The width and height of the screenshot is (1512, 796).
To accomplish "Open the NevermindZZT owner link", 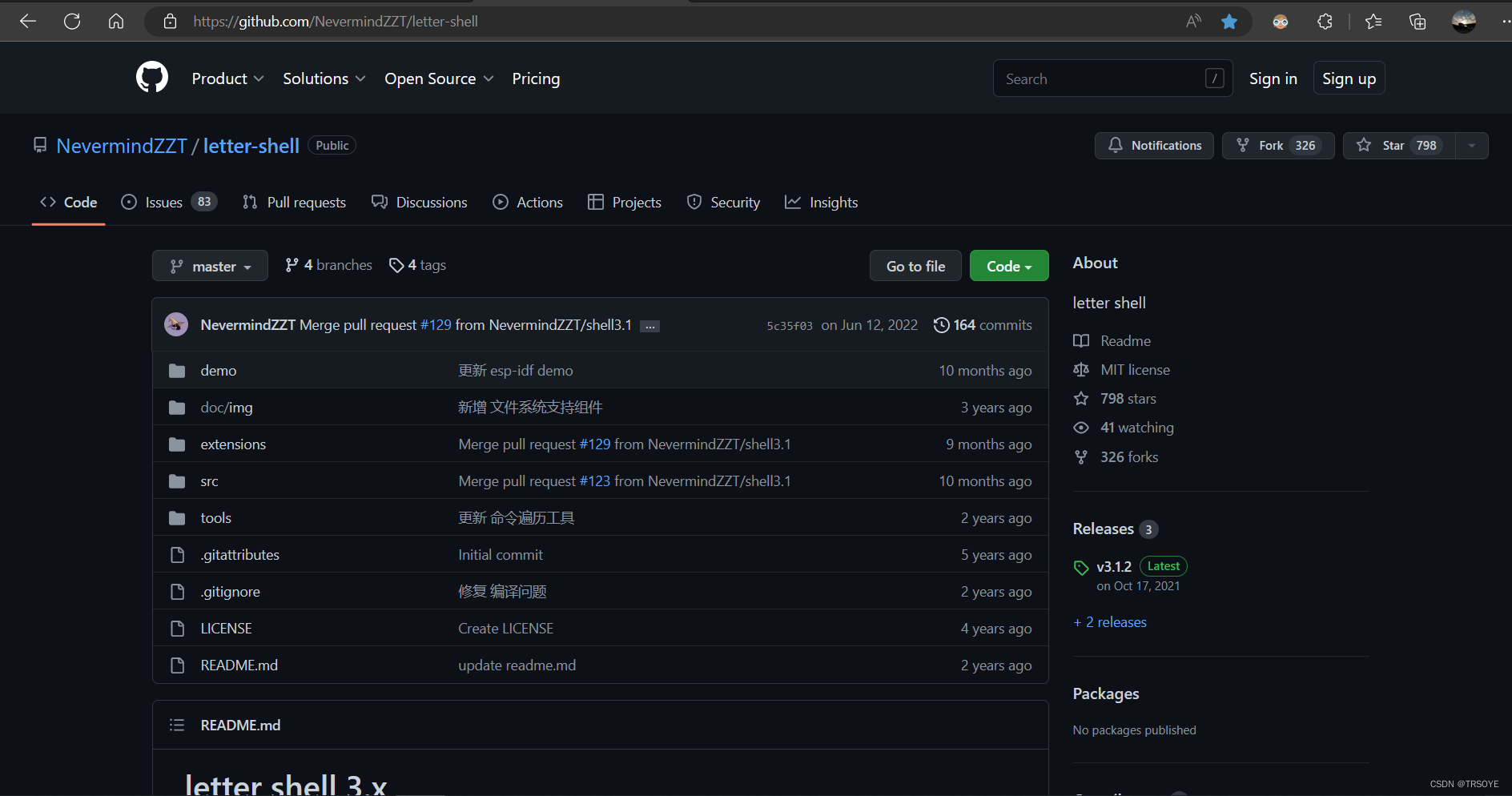I will coord(122,146).
